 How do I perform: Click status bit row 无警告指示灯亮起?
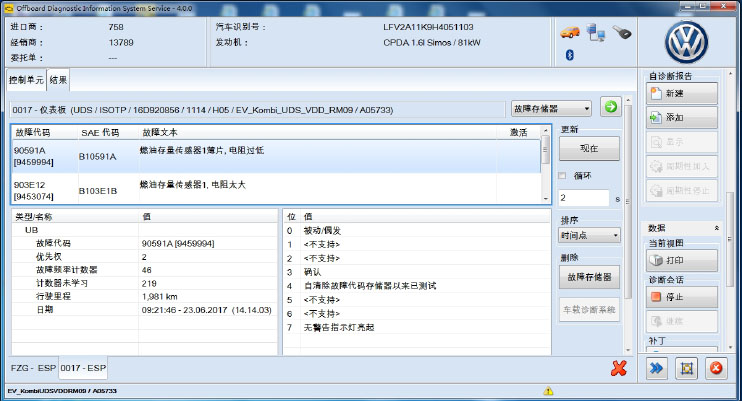(417, 327)
